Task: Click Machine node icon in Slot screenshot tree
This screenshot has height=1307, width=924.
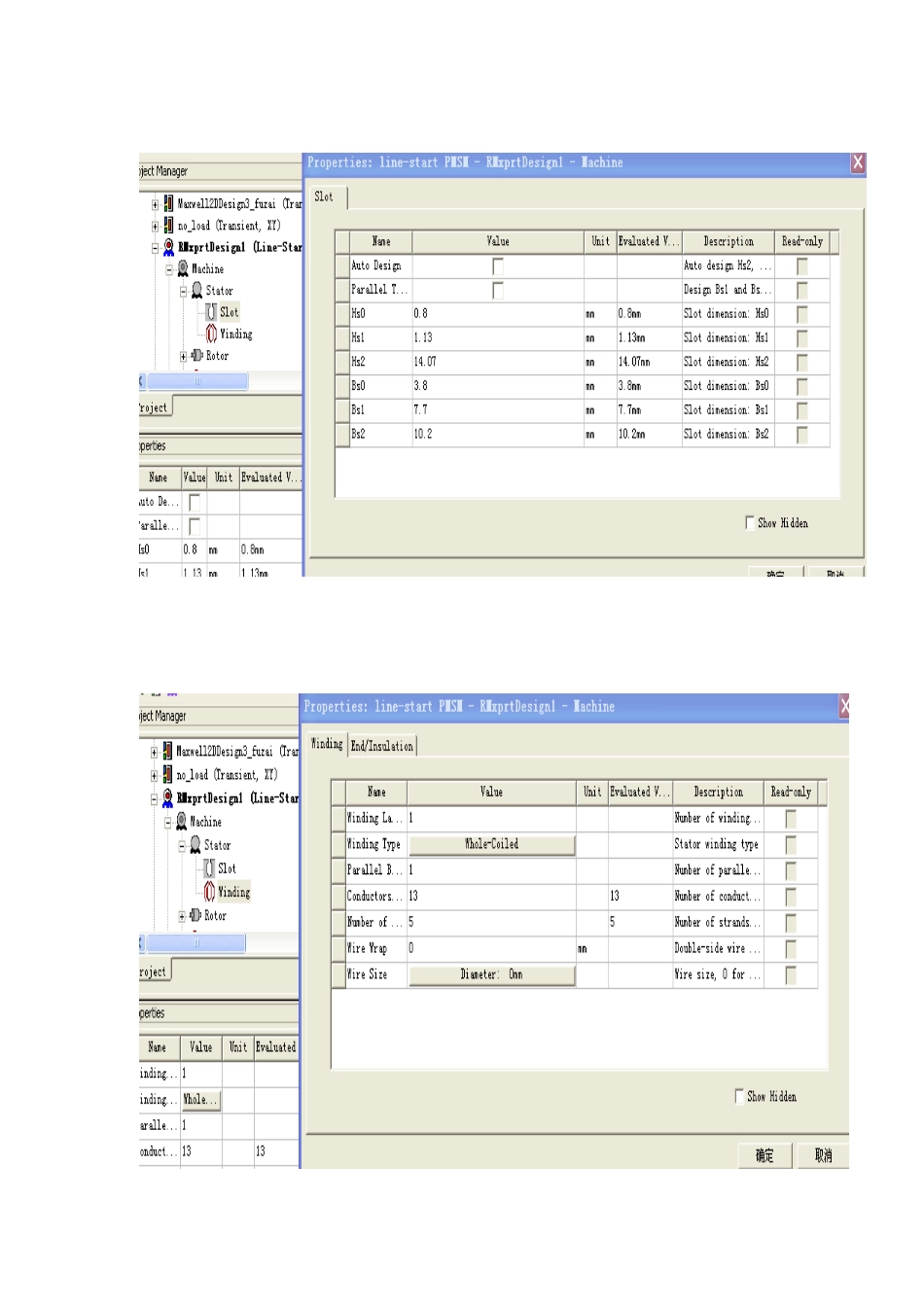Action: 183,268
